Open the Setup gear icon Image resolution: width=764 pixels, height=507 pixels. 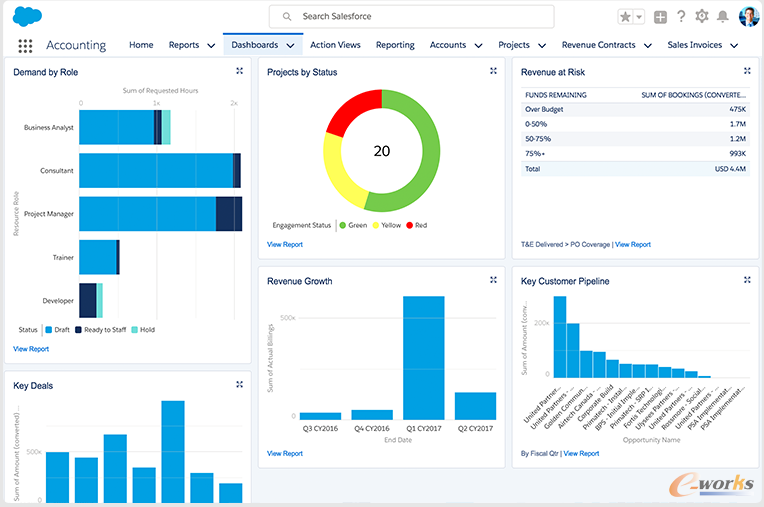pos(702,17)
